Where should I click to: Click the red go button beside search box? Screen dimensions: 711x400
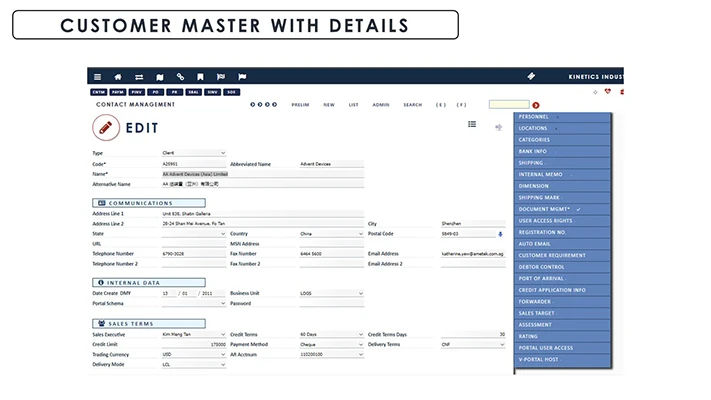536,105
